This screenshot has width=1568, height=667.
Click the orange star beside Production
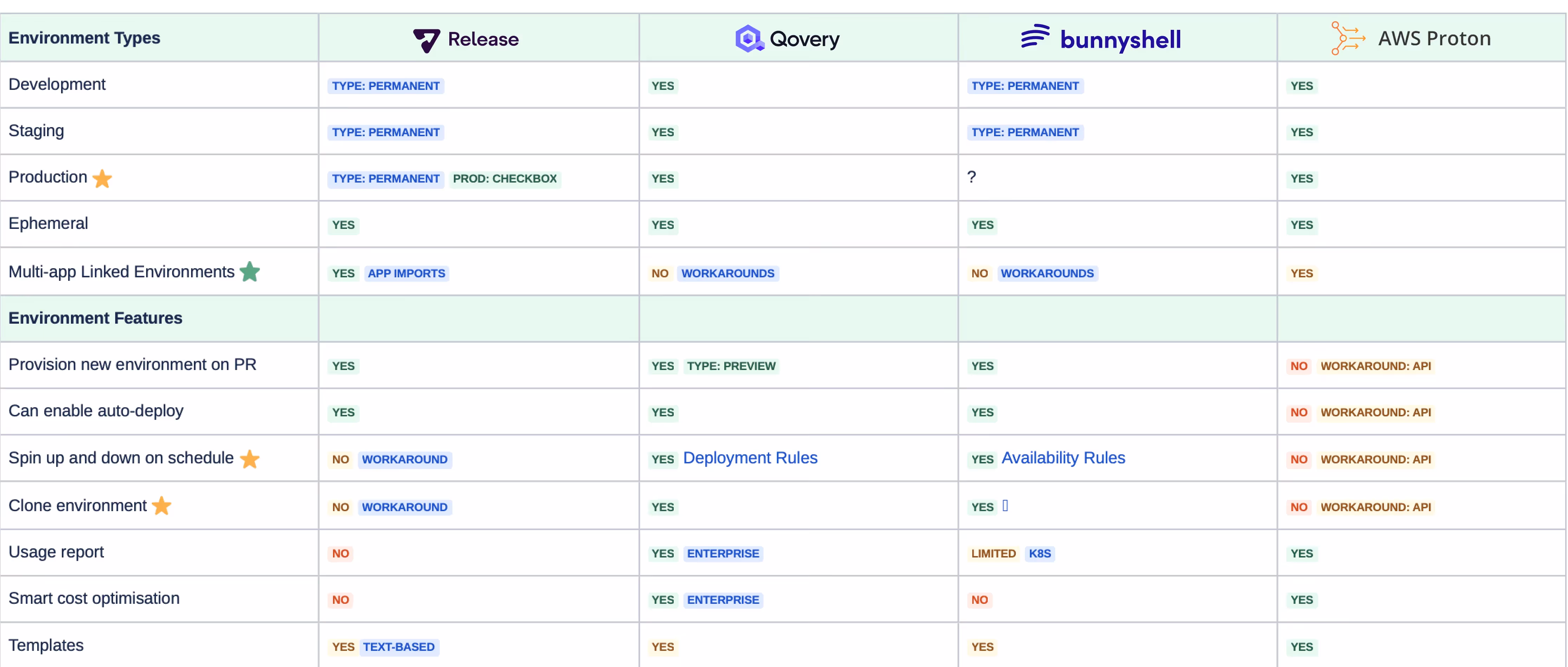click(102, 178)
